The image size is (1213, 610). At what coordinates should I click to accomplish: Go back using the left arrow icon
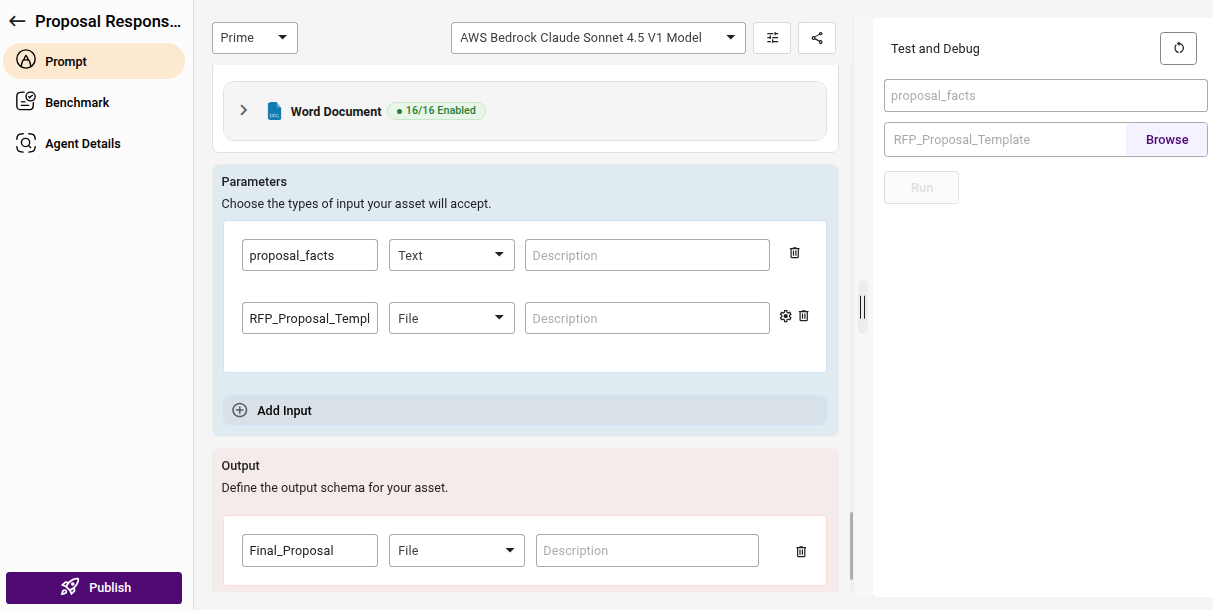pyautogui.click(x=17, y=21)
